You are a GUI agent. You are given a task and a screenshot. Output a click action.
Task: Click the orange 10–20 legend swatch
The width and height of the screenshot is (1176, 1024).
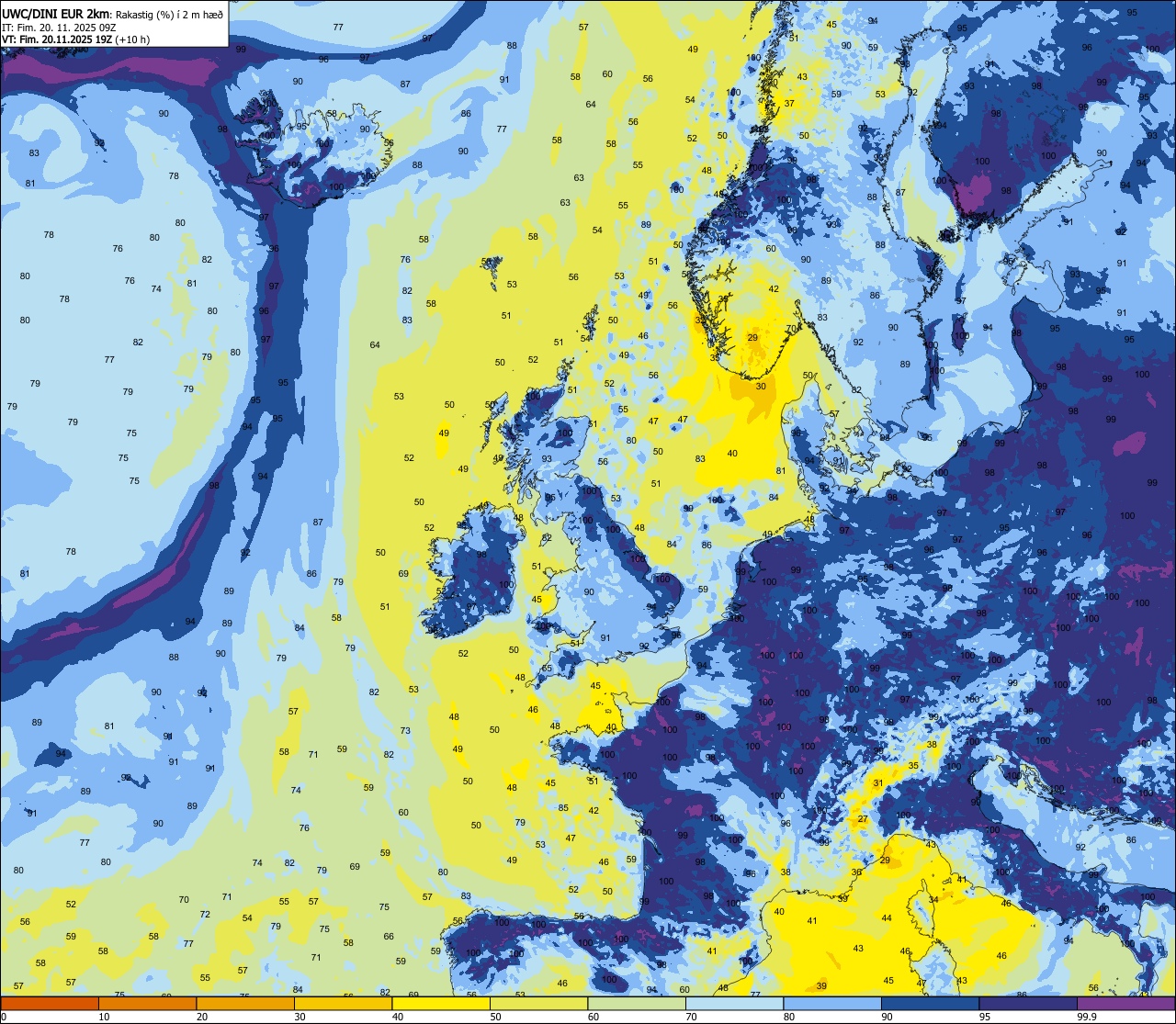click(x=147, y=1003)
